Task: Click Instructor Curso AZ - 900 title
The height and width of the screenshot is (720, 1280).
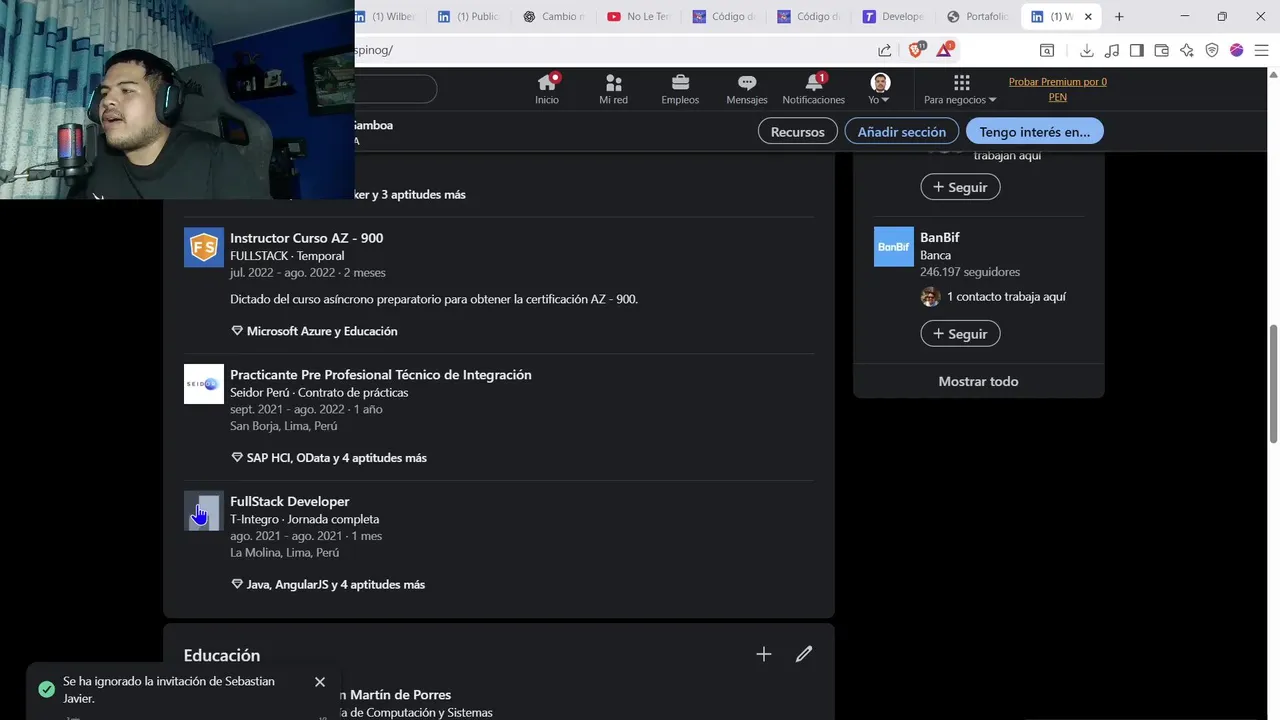Action: (x=306, y=238)
